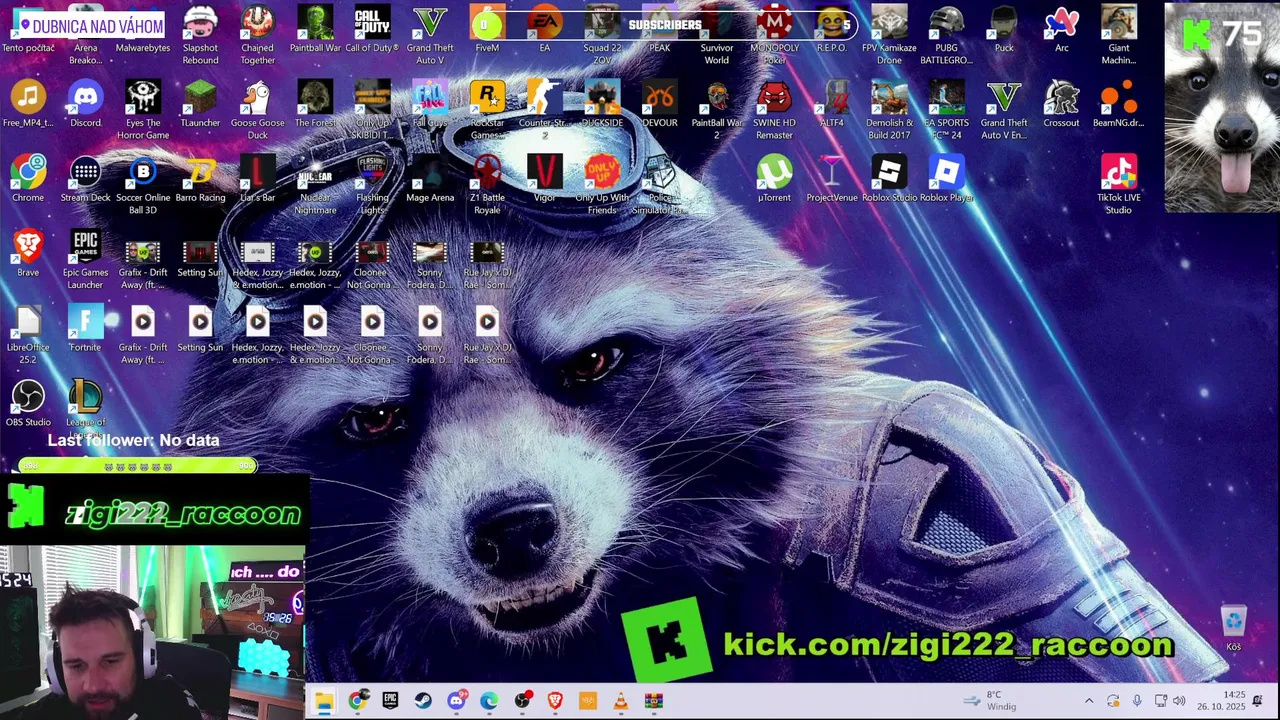Open the DUCKSIDE desktop shortcut
Viewport: 1280px width, 720px height.
[602, 105]
